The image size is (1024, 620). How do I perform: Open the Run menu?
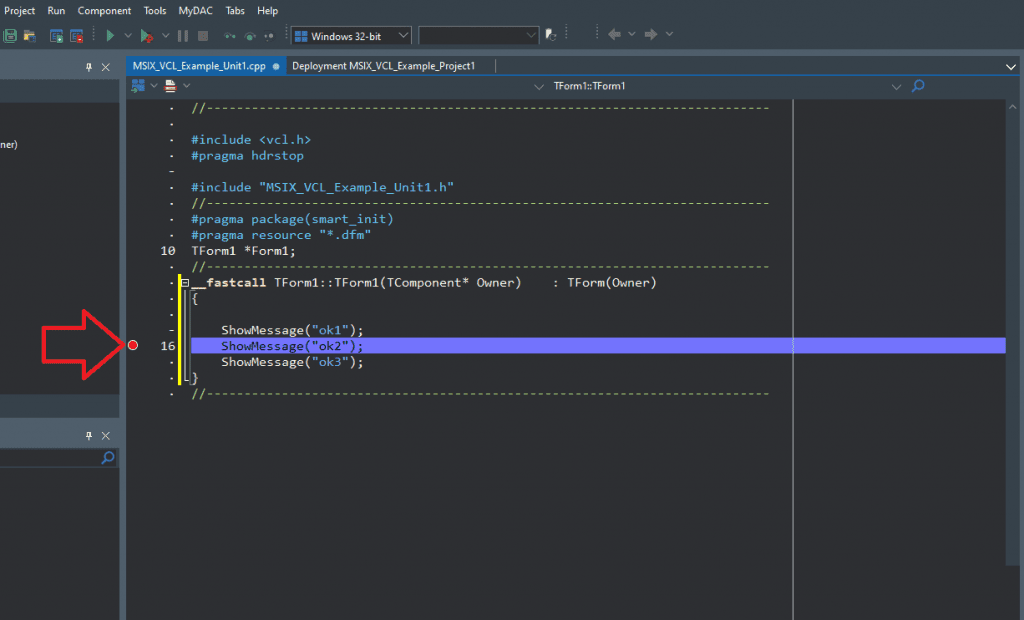(56, 10)
